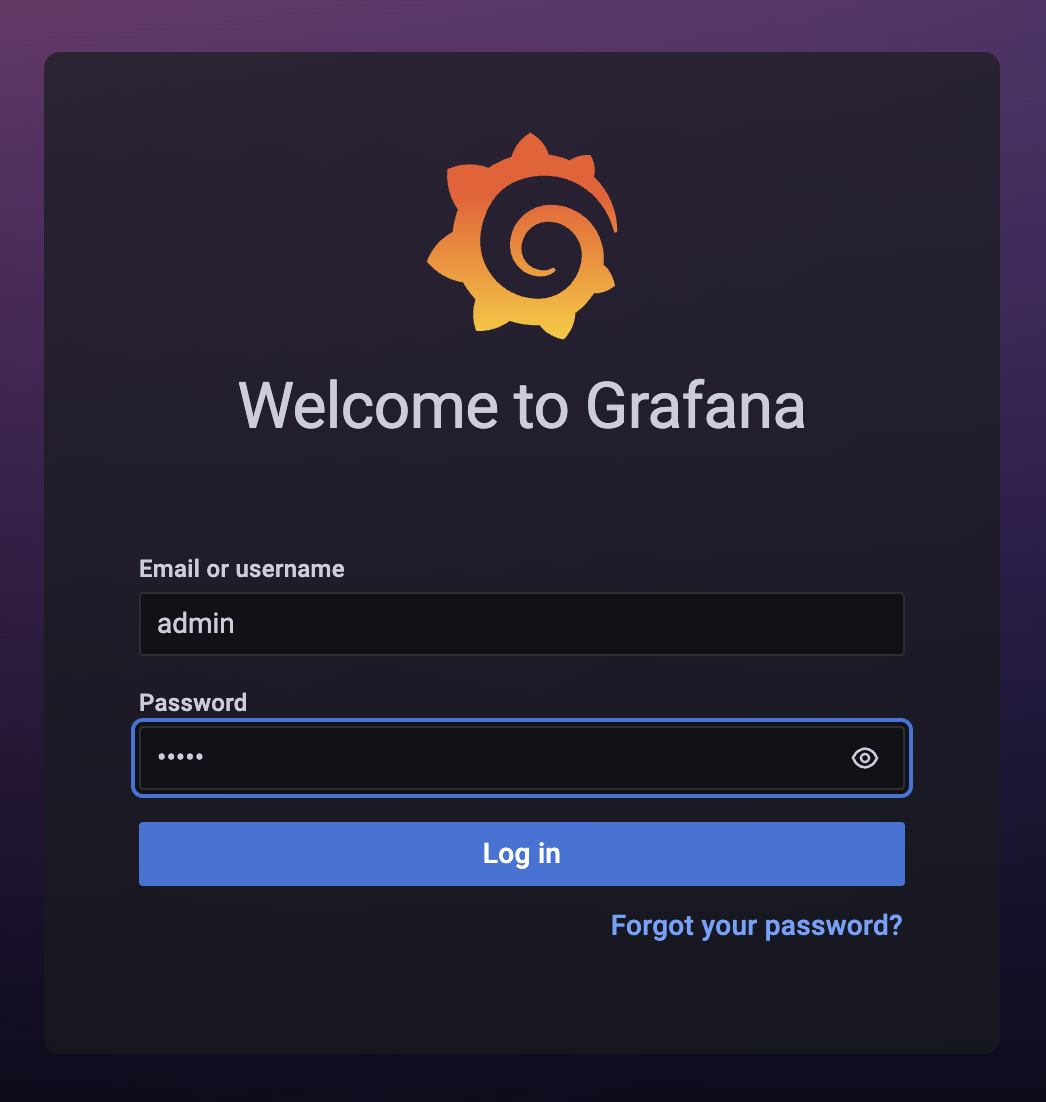Click the Log in button

(x=522, y=854)
